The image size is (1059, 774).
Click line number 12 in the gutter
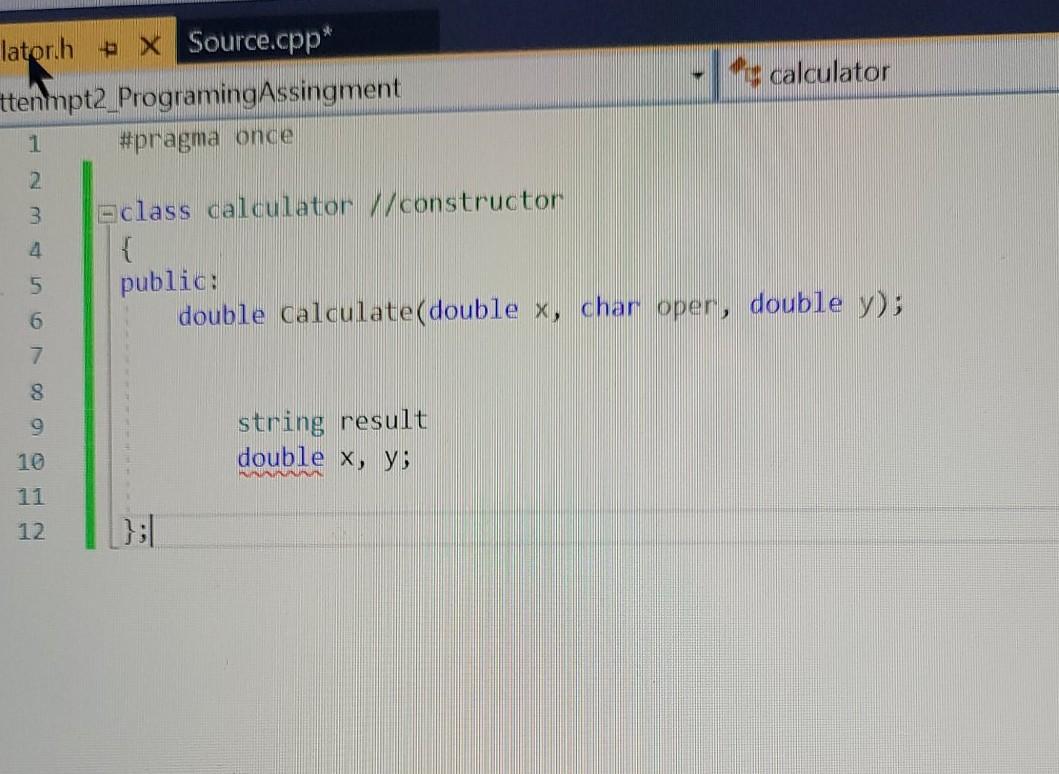pos(34,532)
